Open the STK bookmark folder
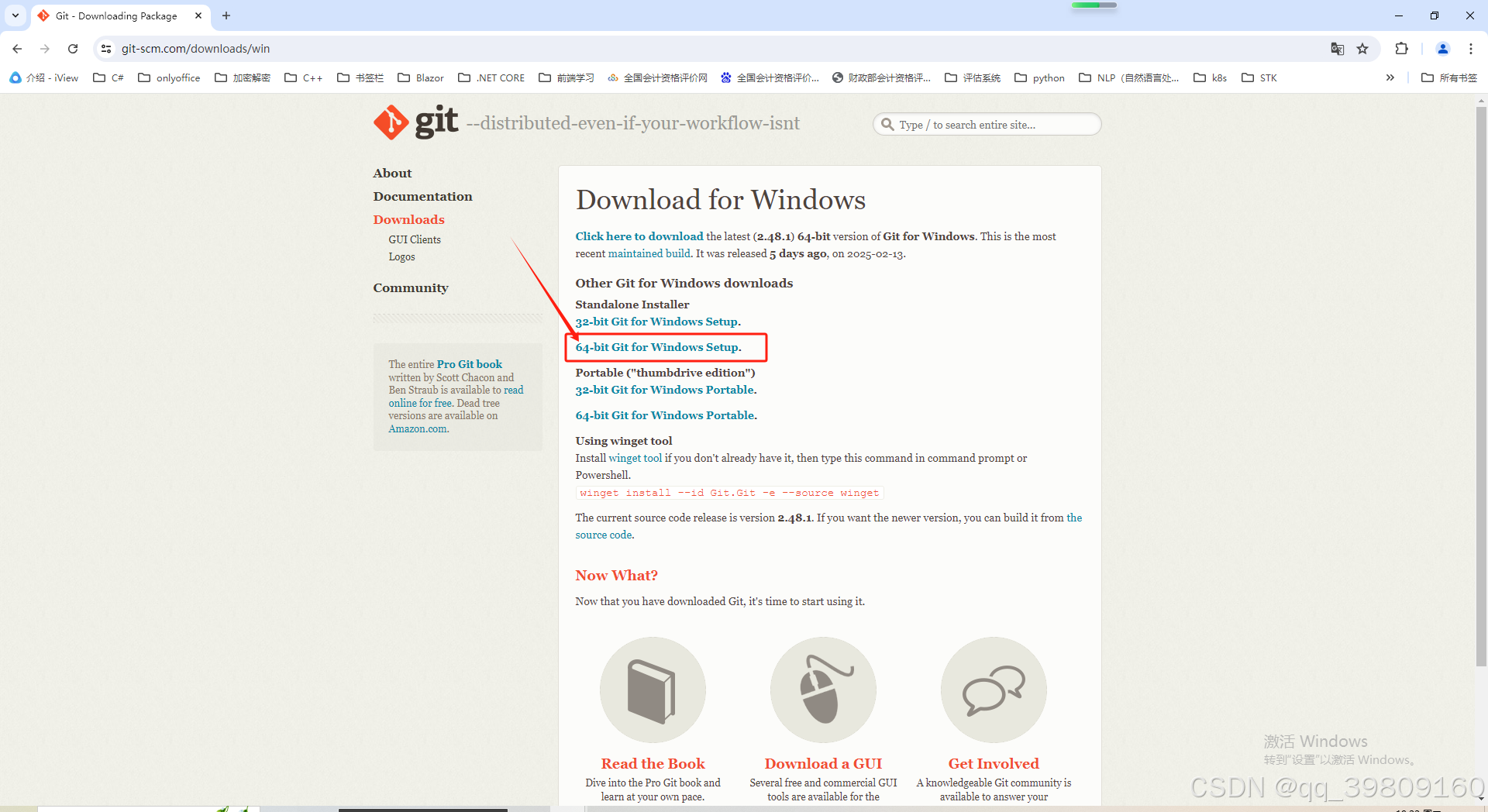This screenshot has height=812, width=1488. 1259,77
